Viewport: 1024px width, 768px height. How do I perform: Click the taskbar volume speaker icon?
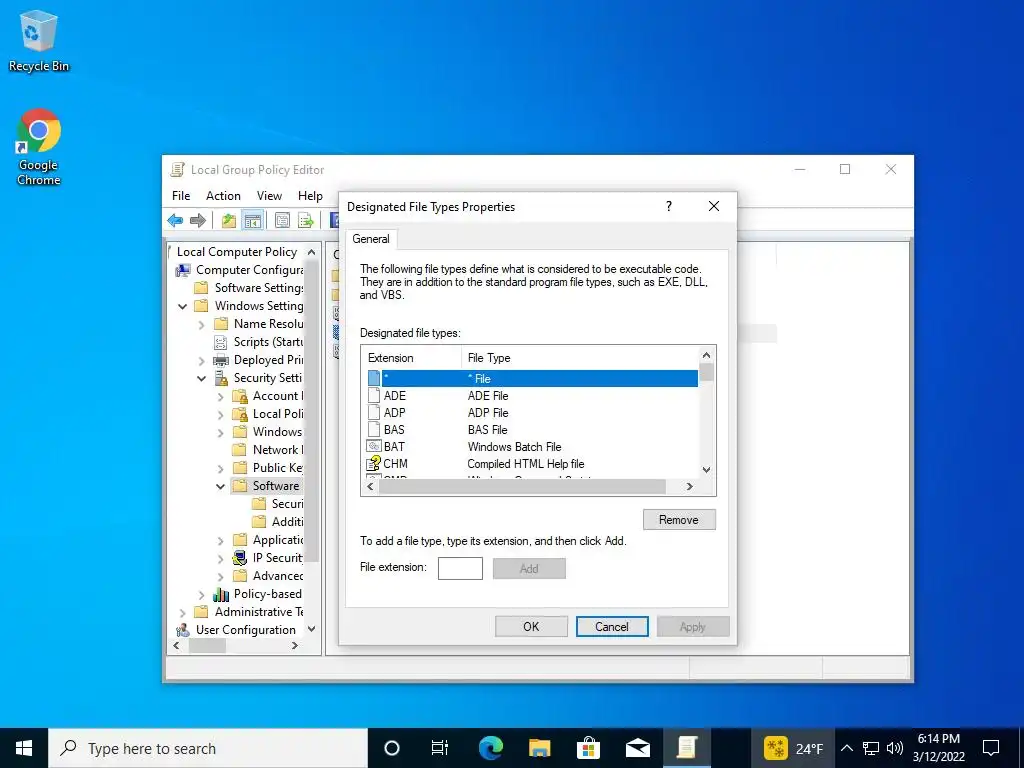(x=895, y=748)
